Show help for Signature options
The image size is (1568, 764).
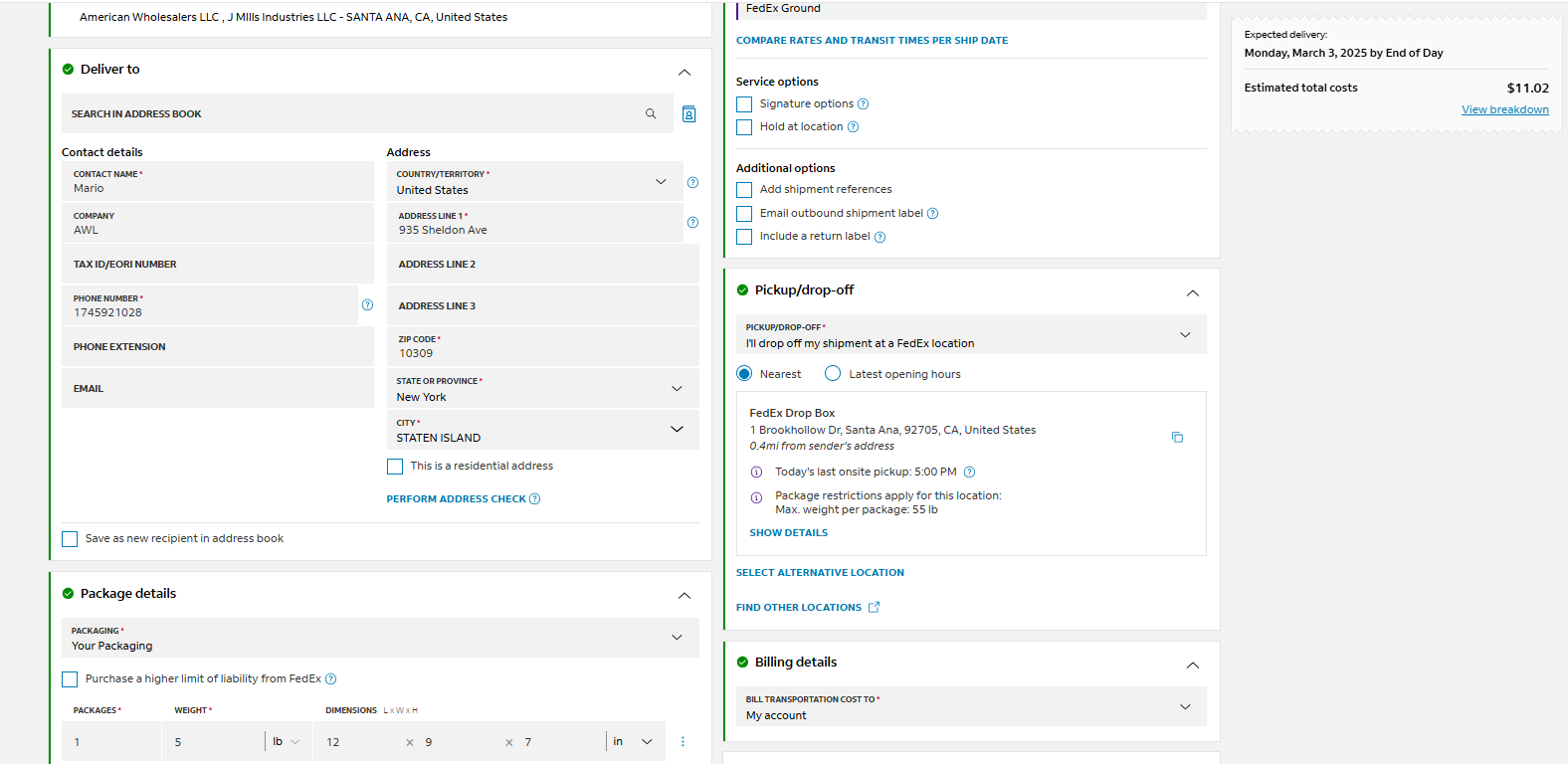pos(863,103)
